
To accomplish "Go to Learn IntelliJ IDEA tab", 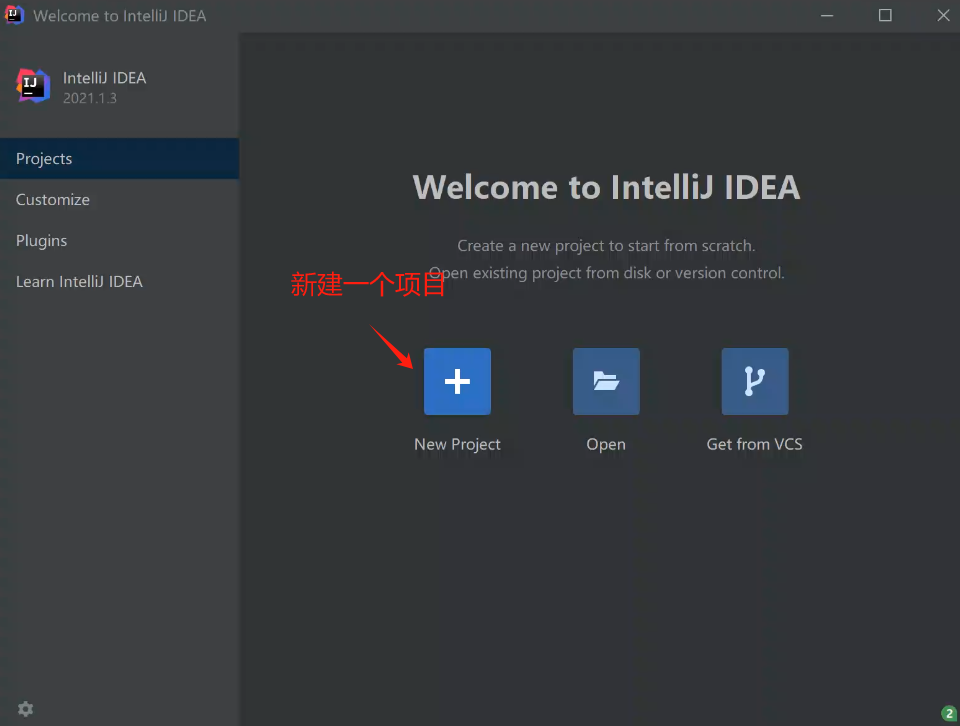I will click(119, 282).
